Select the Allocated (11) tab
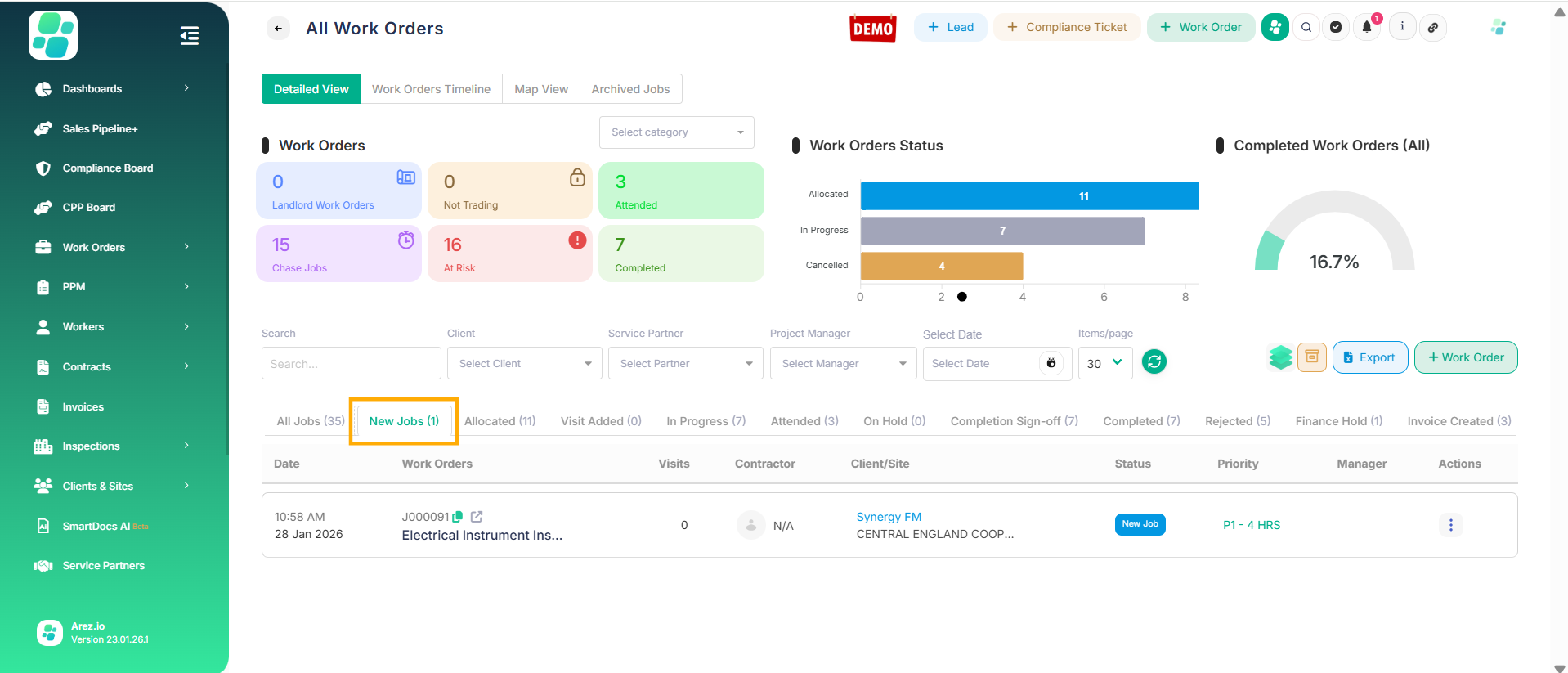Image resolution: width=1568 pixels, height=673 pixels. click(x=500, y=421)
